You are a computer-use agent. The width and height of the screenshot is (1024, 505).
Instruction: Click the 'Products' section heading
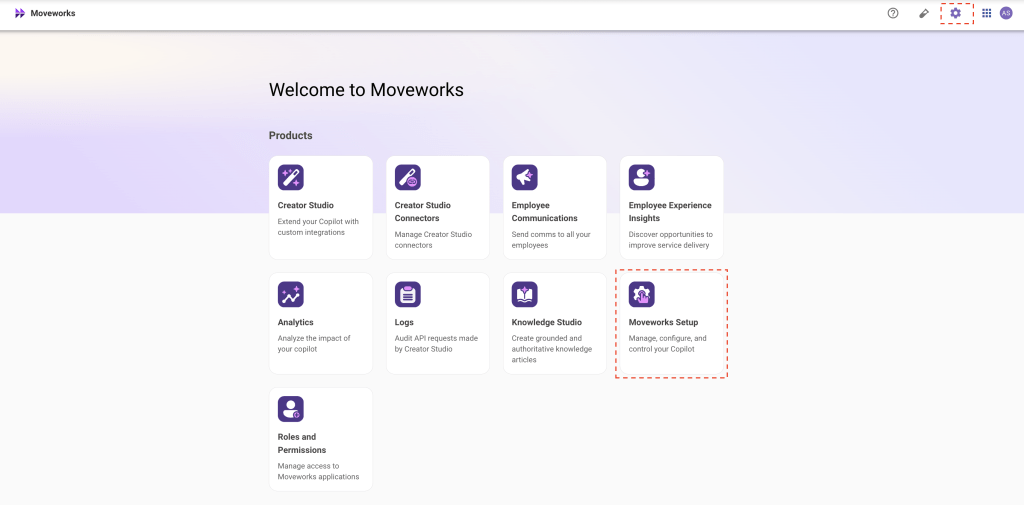tap(291, 135)
